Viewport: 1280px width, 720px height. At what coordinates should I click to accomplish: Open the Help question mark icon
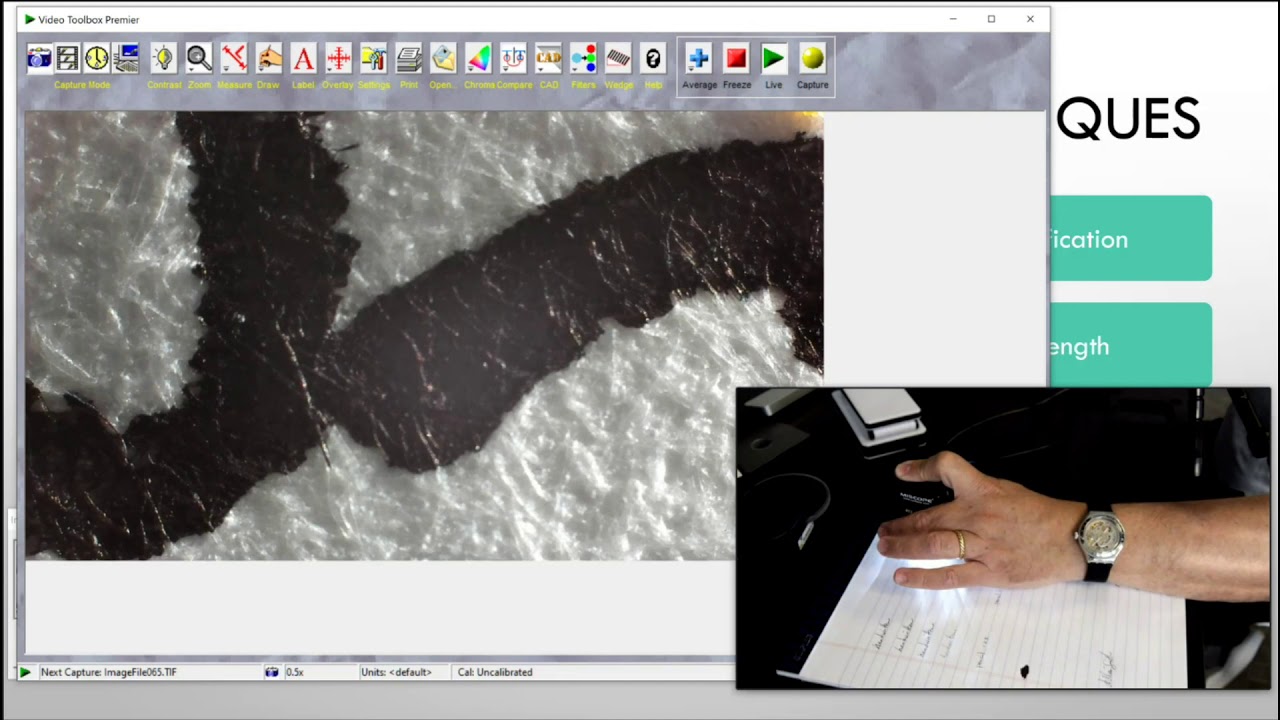653,59
